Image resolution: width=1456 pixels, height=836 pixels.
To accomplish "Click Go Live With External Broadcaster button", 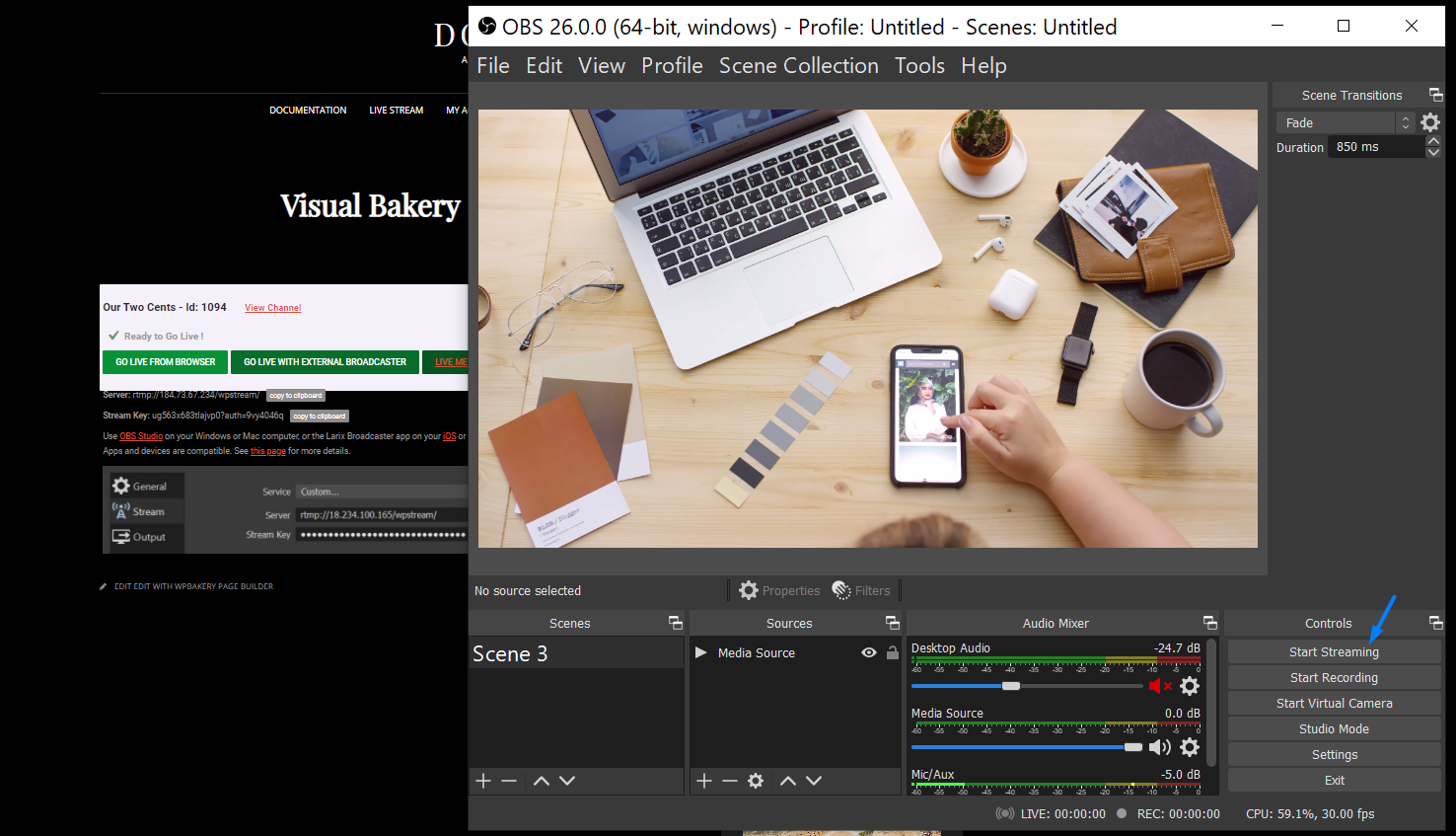I will [326, 362].
